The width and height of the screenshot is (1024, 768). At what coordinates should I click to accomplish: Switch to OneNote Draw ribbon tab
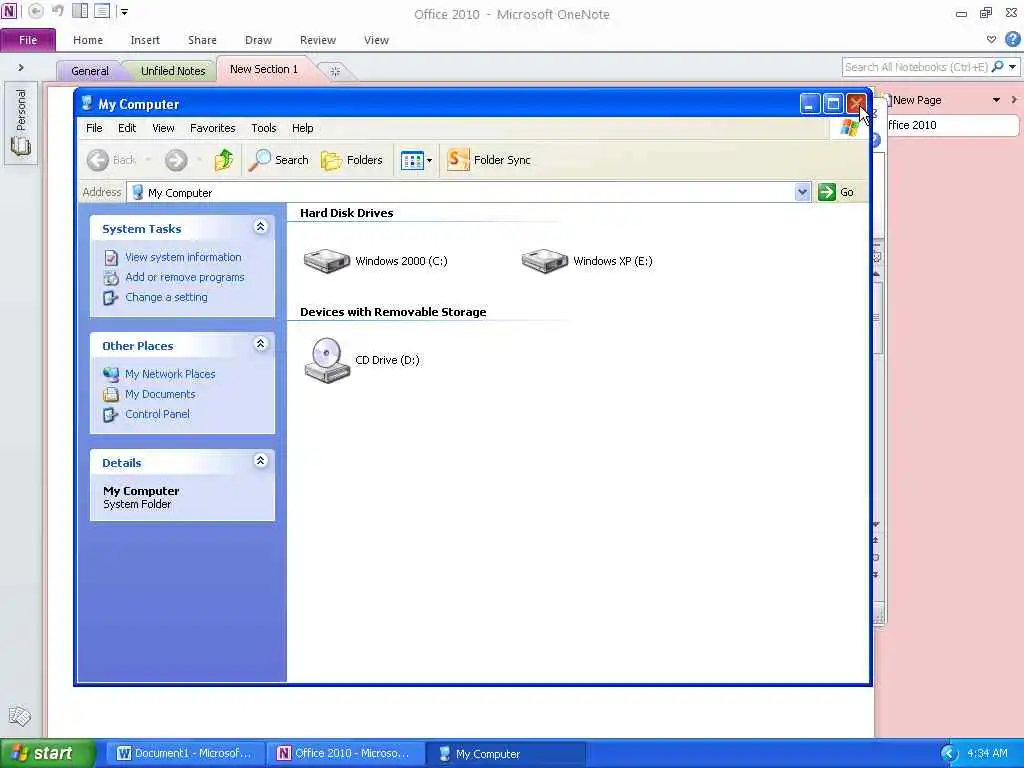pyautogui.click(x=259, y=40)
